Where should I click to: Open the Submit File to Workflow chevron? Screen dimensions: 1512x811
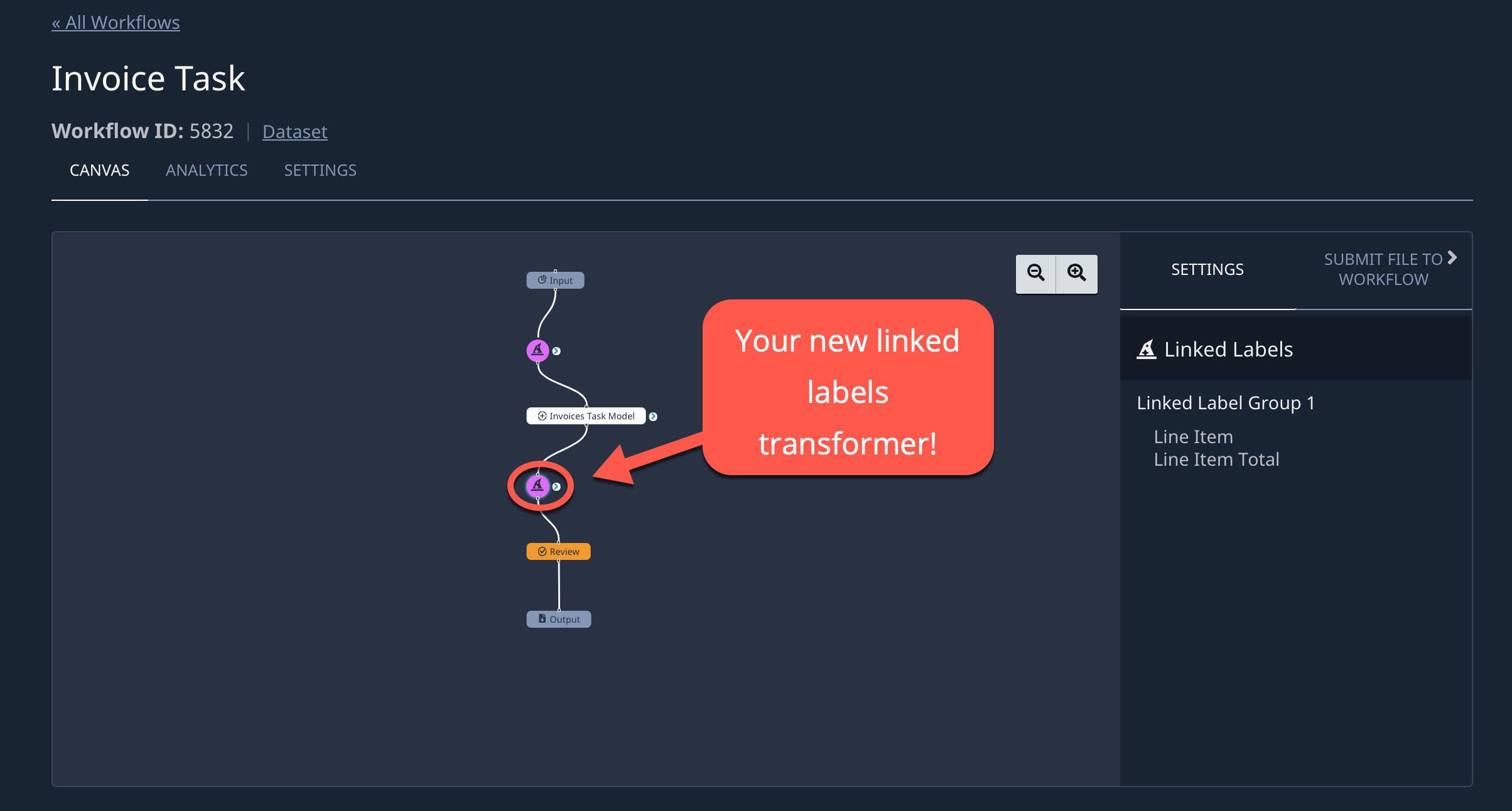click(1452, 257)
